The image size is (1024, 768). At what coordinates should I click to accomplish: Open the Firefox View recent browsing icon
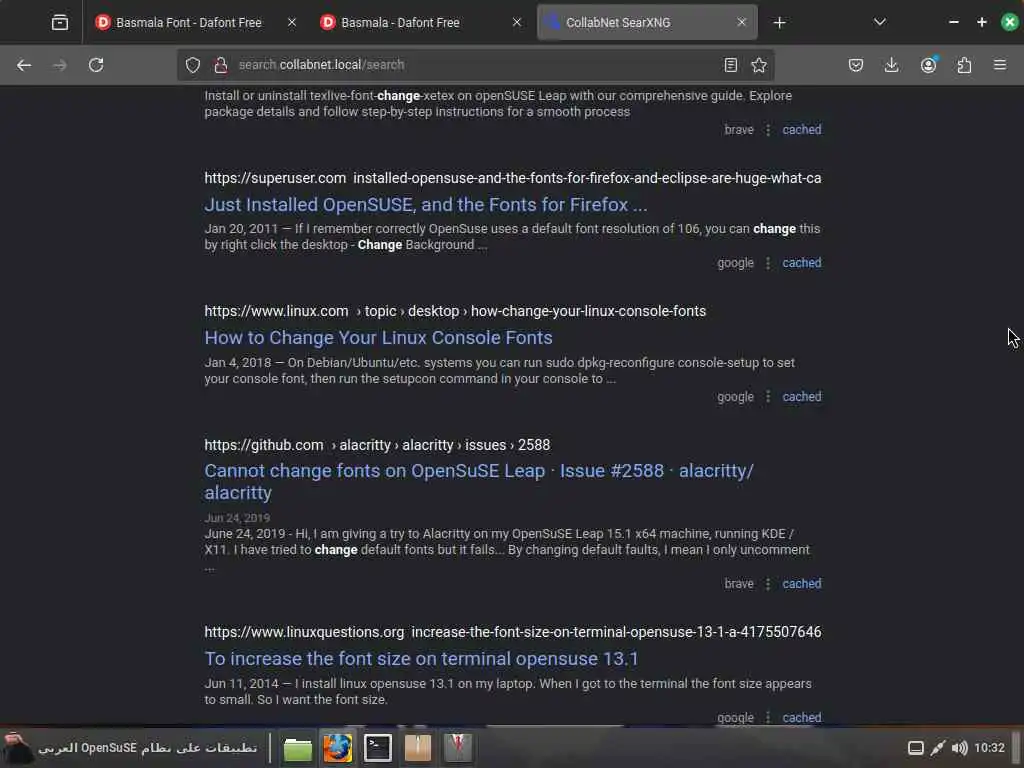59,23
